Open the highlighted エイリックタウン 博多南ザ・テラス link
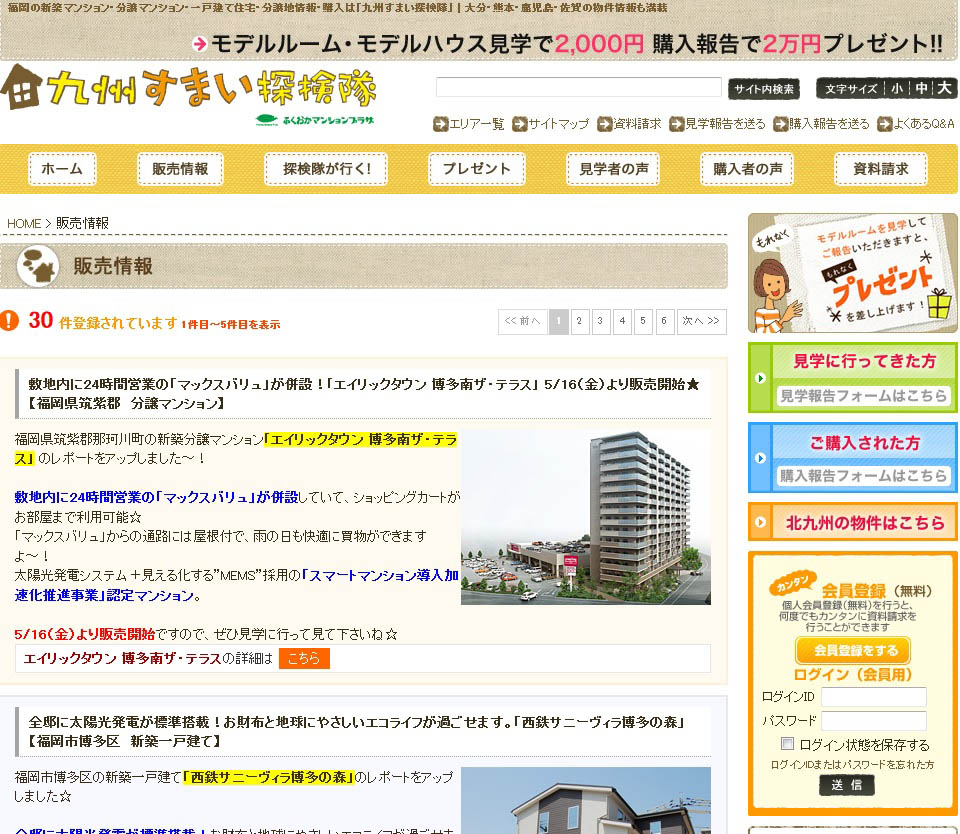This screenshot has width=960, height=834. coord(361,440)
